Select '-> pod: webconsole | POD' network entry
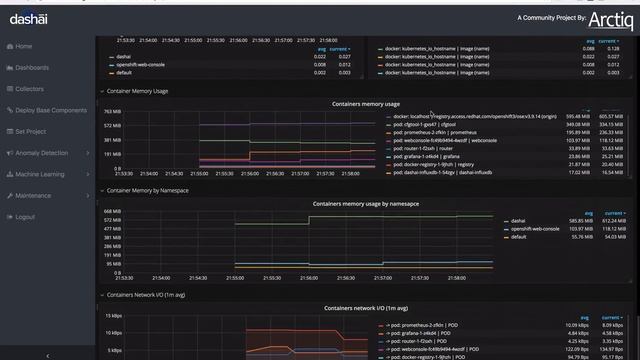Screen dimensions: 640x360 coord(432,349)
